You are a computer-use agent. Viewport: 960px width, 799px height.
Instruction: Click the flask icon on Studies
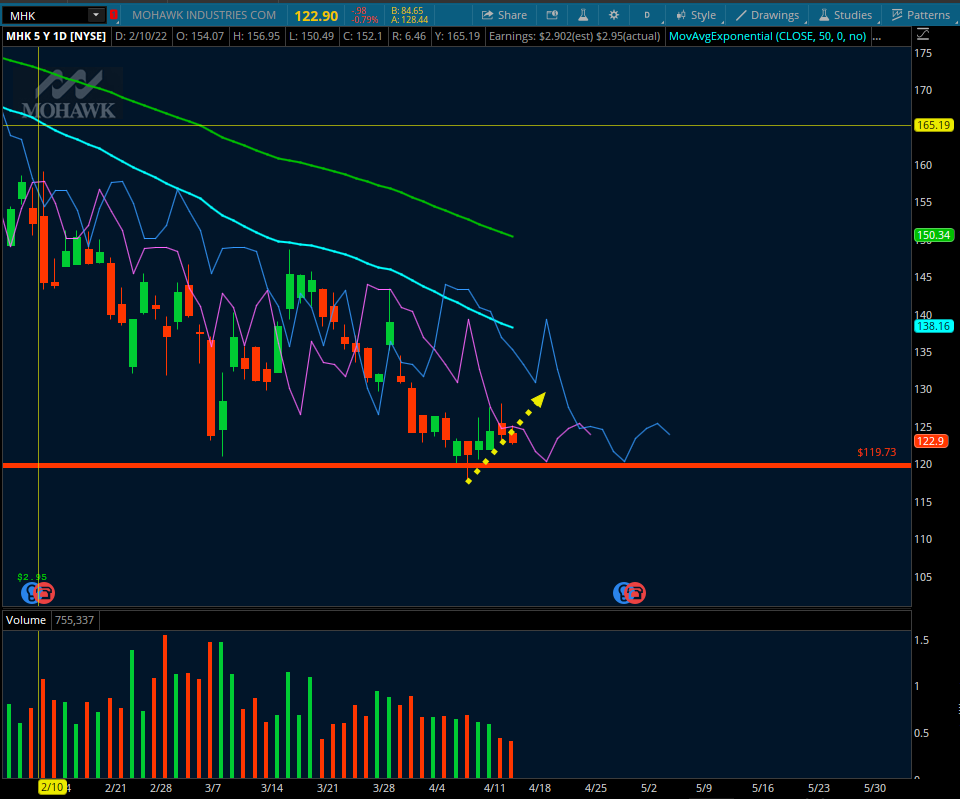click(x=824, y=15)
